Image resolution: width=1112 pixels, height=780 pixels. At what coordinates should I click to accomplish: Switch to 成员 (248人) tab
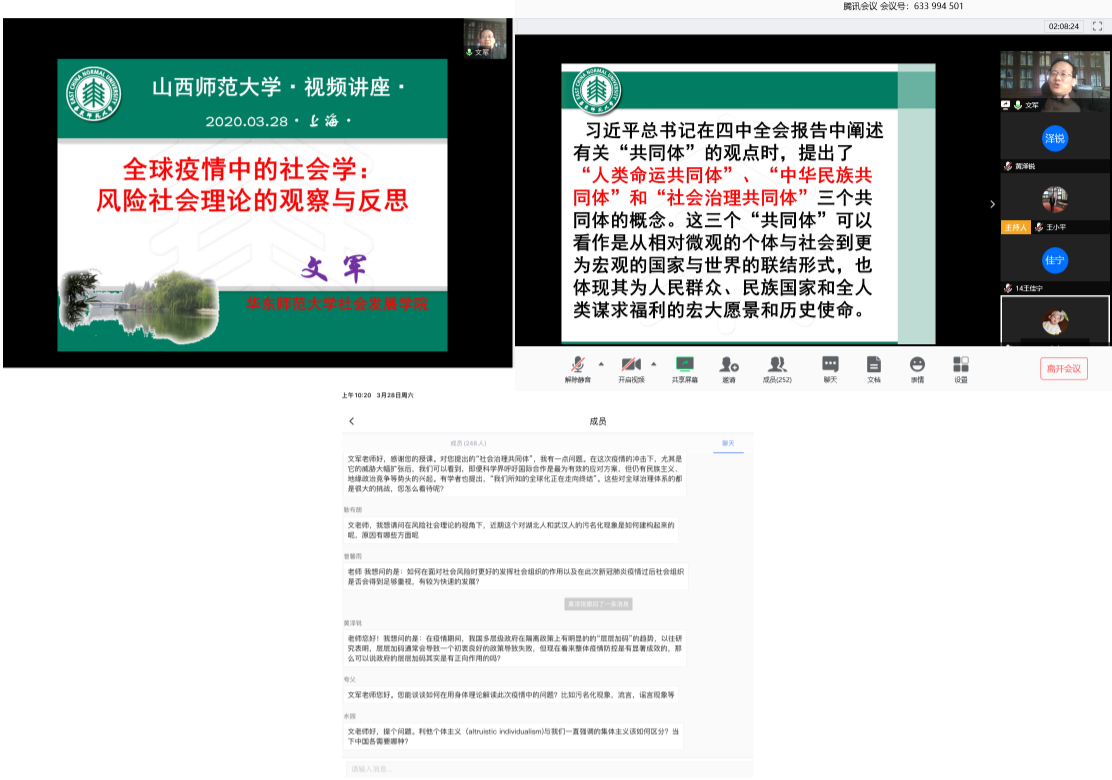click(x=468, y=442)
